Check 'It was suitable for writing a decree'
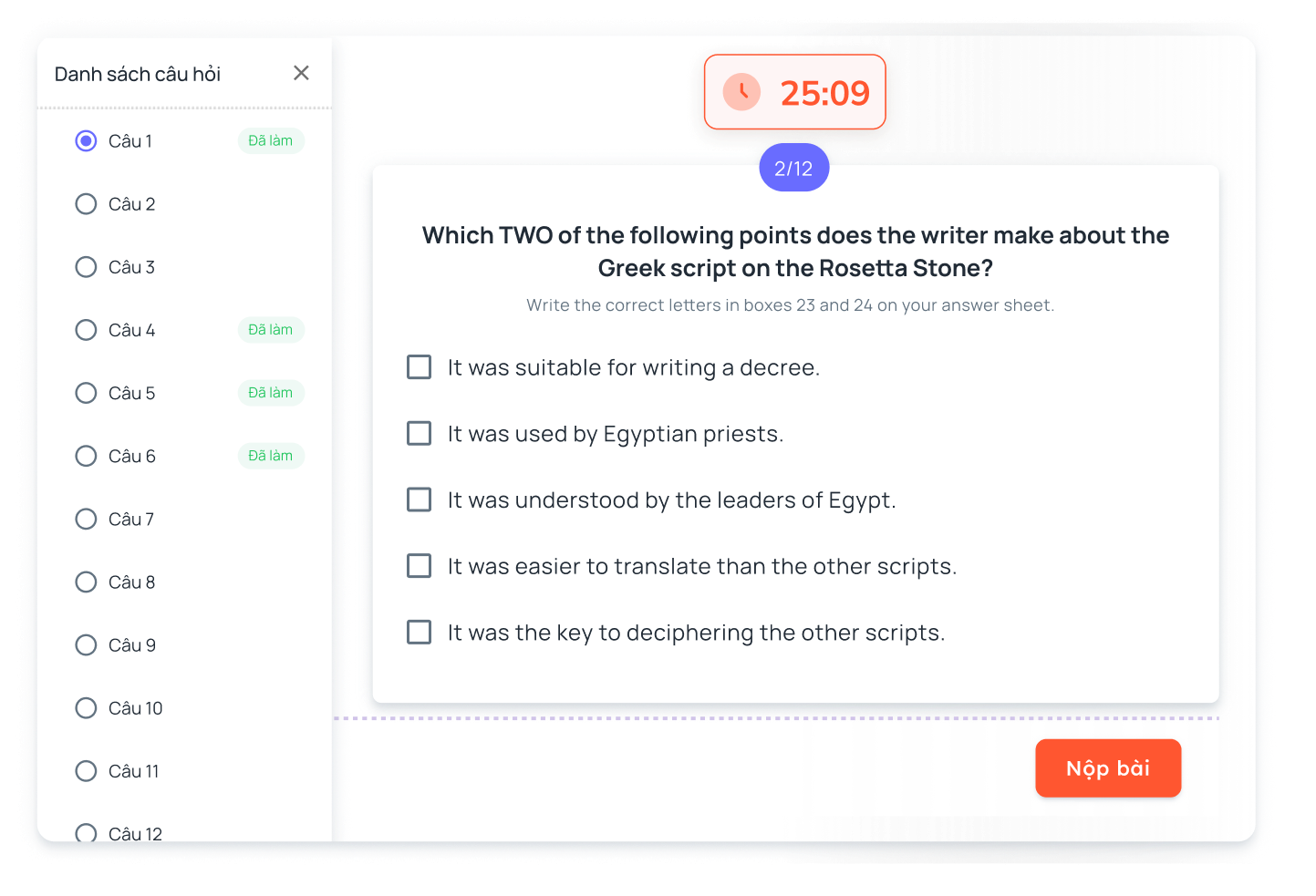This screenshot has width=1316, height=896. 420,367
